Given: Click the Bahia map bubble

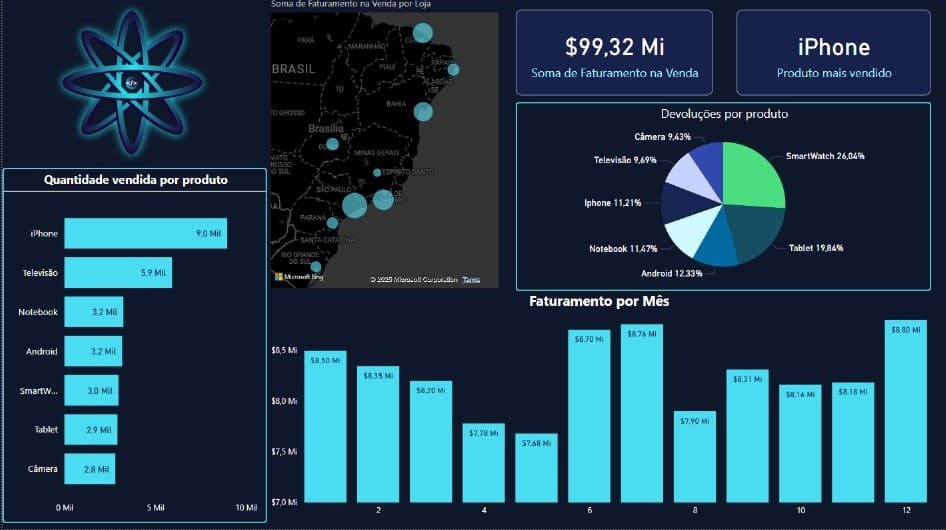Looking at the screenshot, I should (x=423, y=112).
